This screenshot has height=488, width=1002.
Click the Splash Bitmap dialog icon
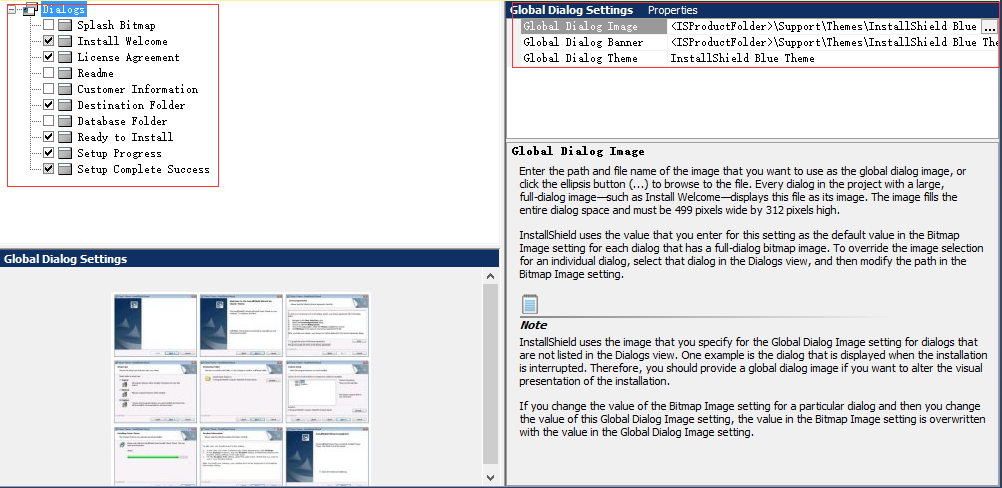tap(65, 25)
